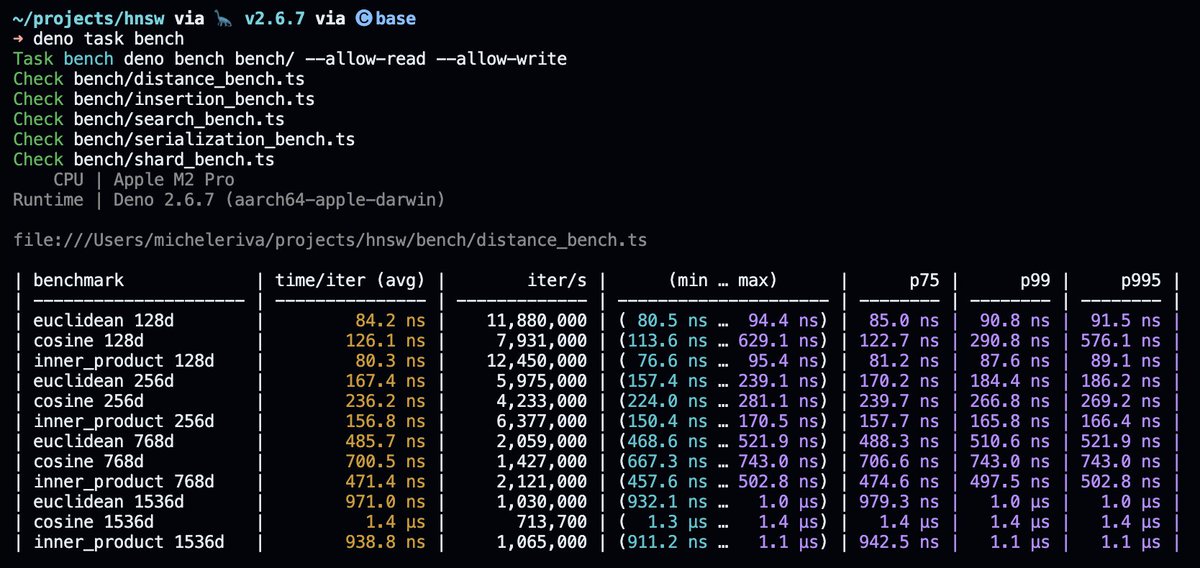Click the '(min … max)' column header
1200x568 pixels.
pos(723,281)
